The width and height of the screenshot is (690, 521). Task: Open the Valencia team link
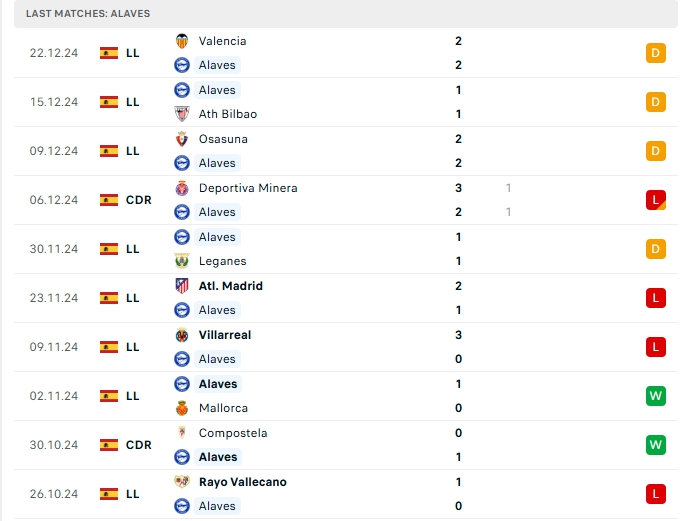pos(222,41)
